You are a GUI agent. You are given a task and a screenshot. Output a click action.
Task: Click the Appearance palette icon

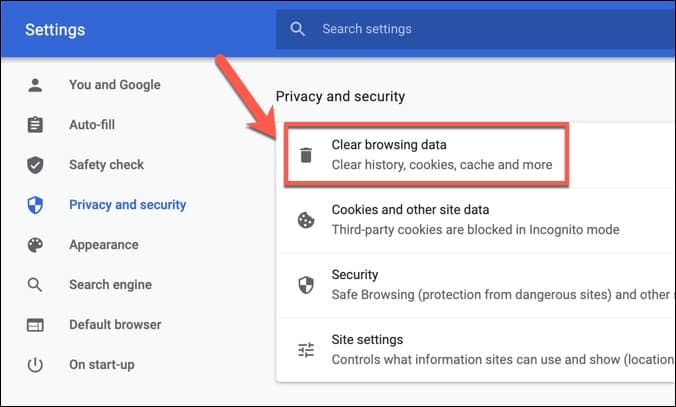[35, 245]
